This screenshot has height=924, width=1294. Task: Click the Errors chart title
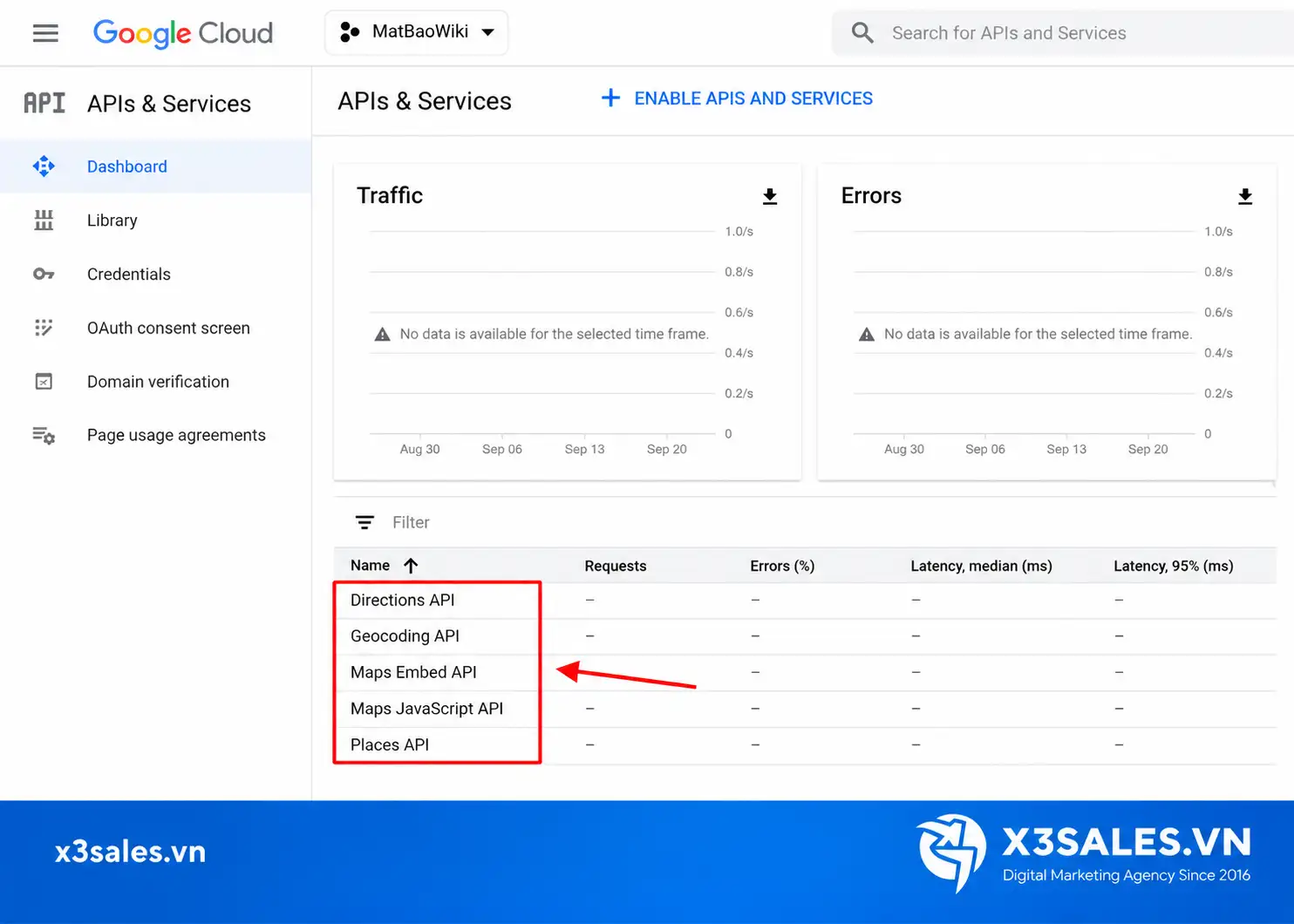pos(871,195)
